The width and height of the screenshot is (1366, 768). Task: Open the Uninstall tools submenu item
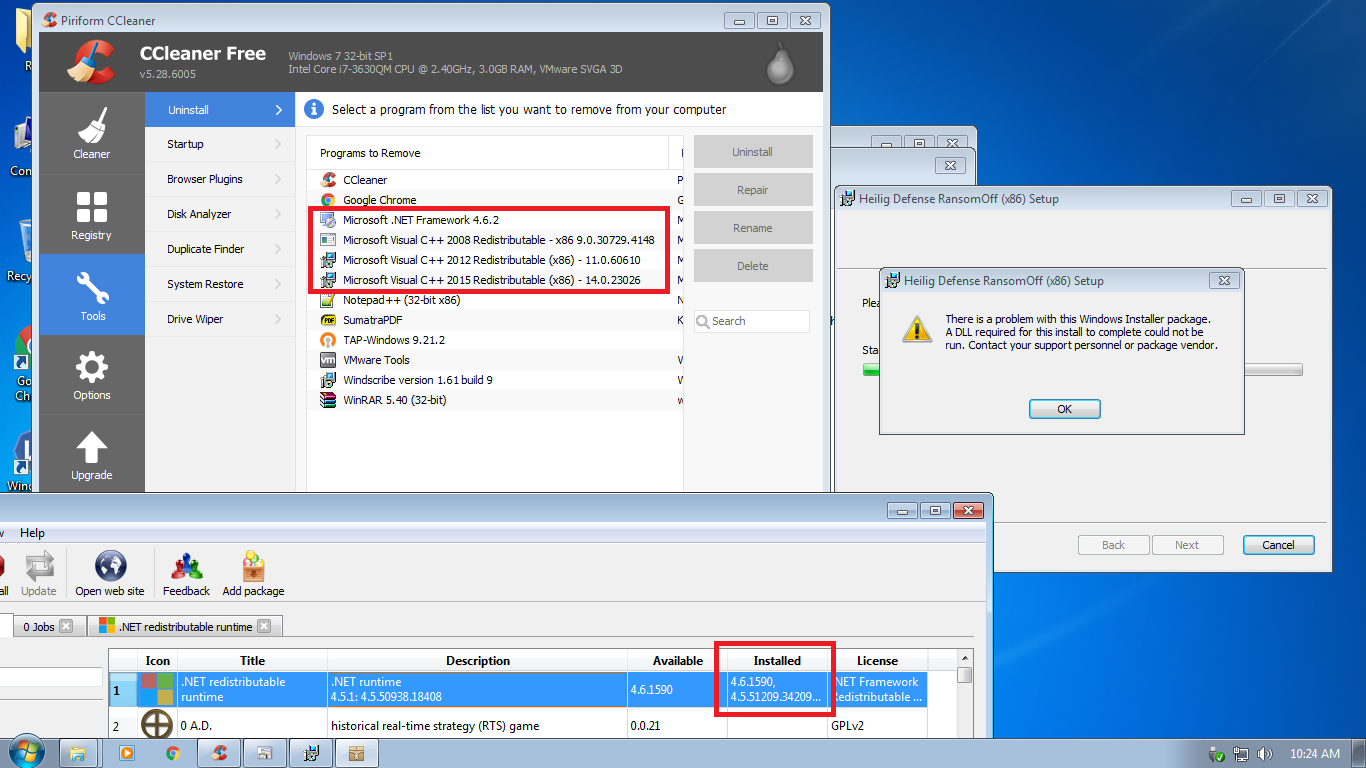pyautogui.click(x=220, y=110)
